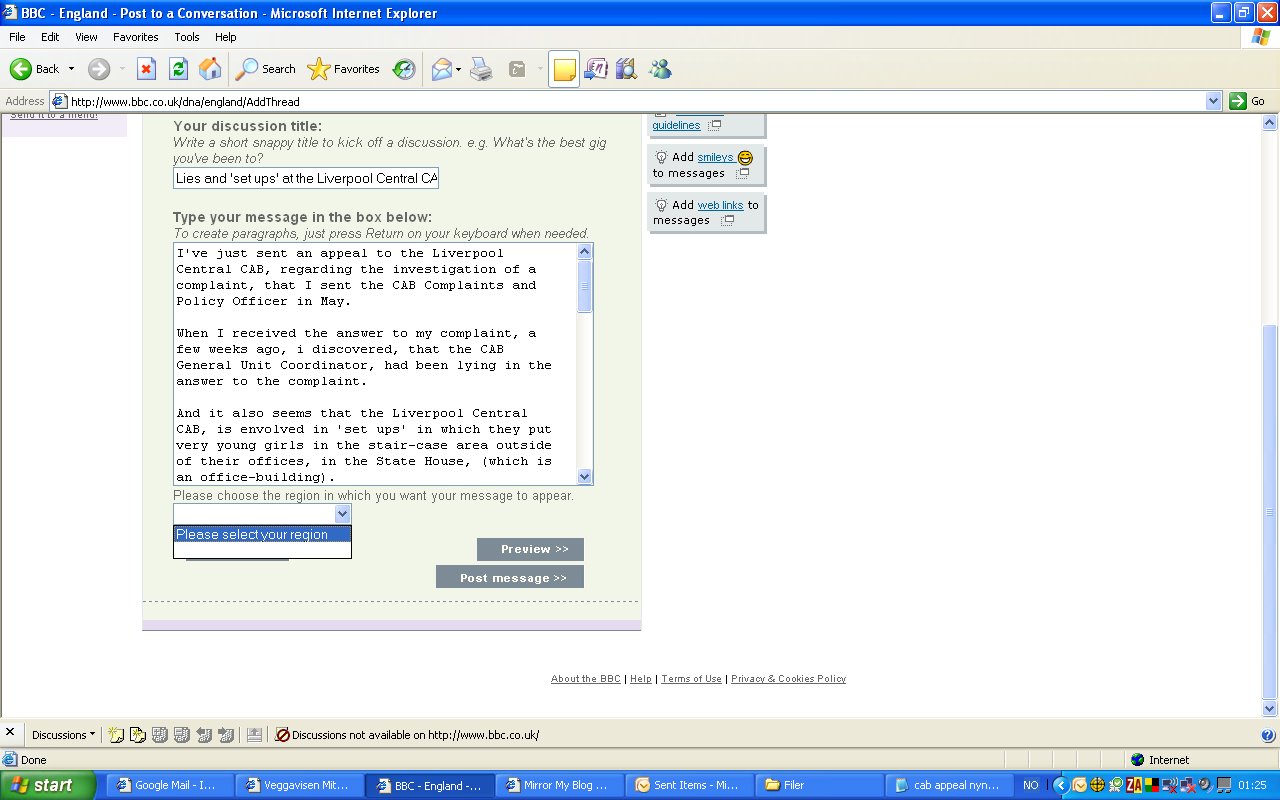
Task: Click the Insert Discussion icon in Discussions bar
Action: coord(116,734)
